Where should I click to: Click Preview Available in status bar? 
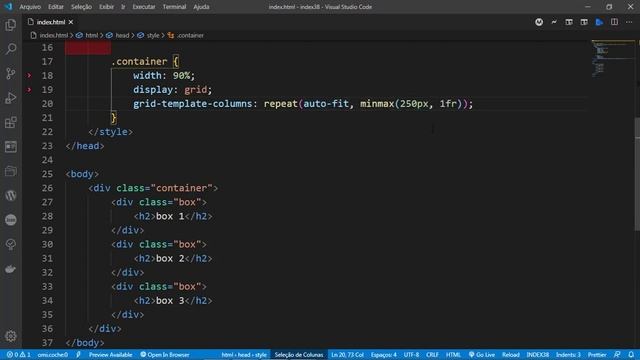pos(110,355)
